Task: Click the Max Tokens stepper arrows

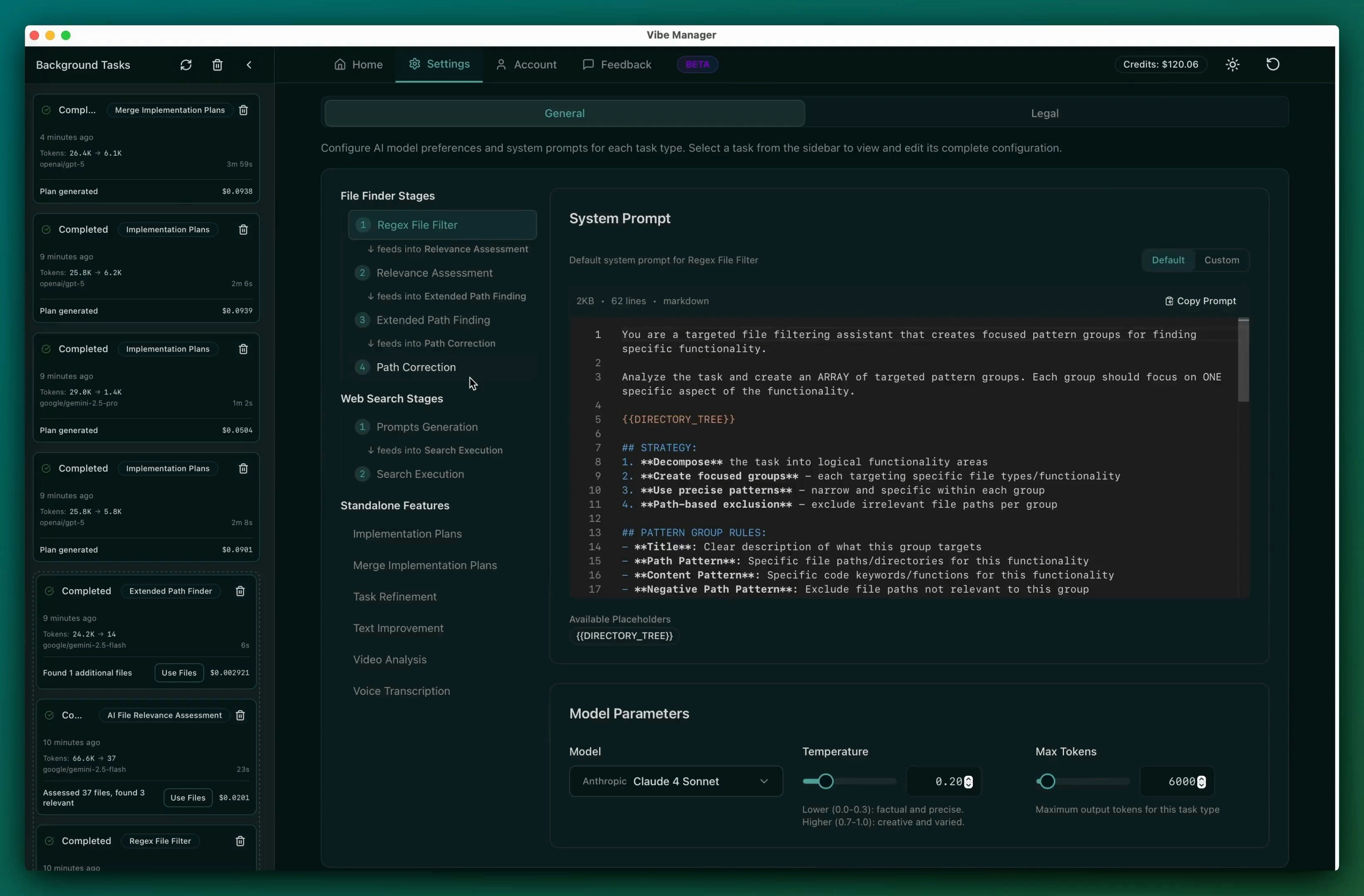Action: pyautogui.click(x=1202, y=782)
